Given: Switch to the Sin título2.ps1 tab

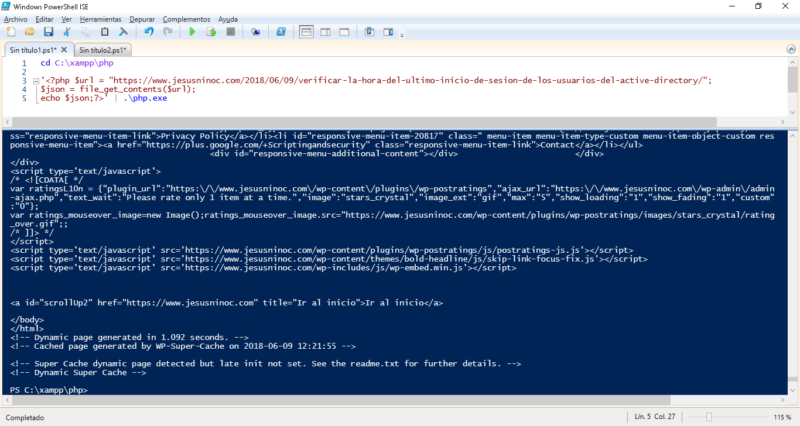Looking at the screenshot, I should pos(101,50).
